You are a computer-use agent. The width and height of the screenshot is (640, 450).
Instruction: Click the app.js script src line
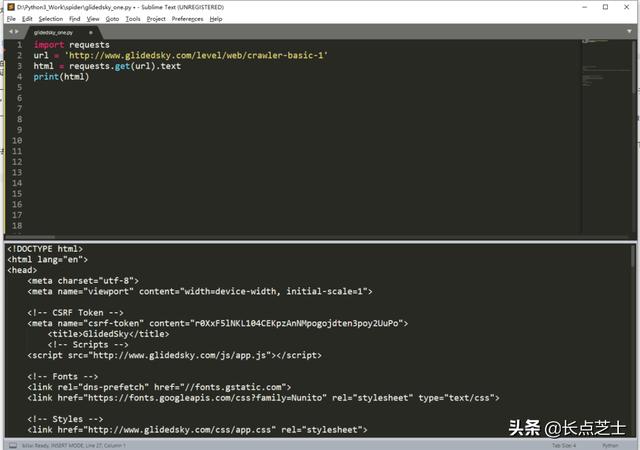tap(175, 355)
